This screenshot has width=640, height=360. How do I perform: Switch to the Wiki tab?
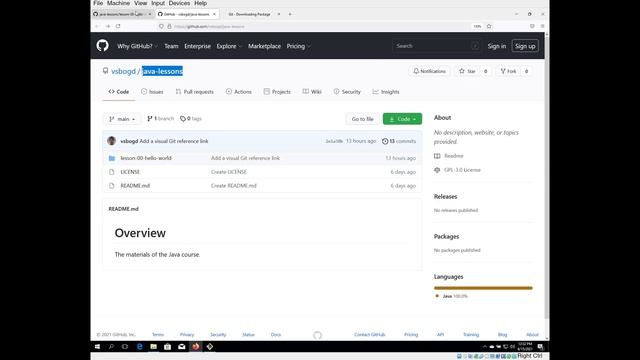[x=312, y=92]
